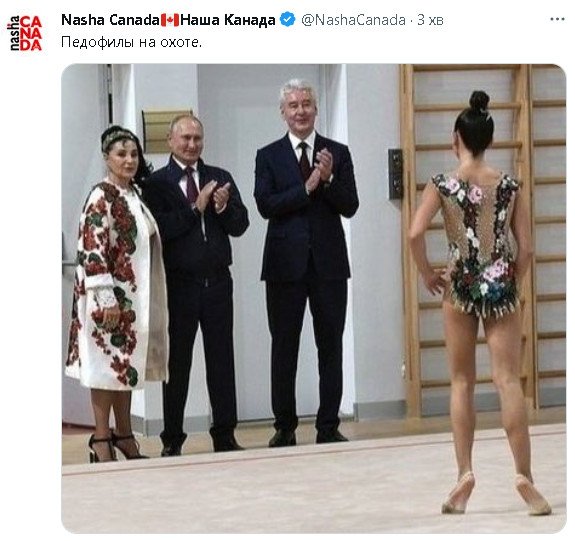The width and height of the screenshot is (575, 541).
Task: Click the Canadian flag emoji in the name
Action: click(x=170, y=20)
